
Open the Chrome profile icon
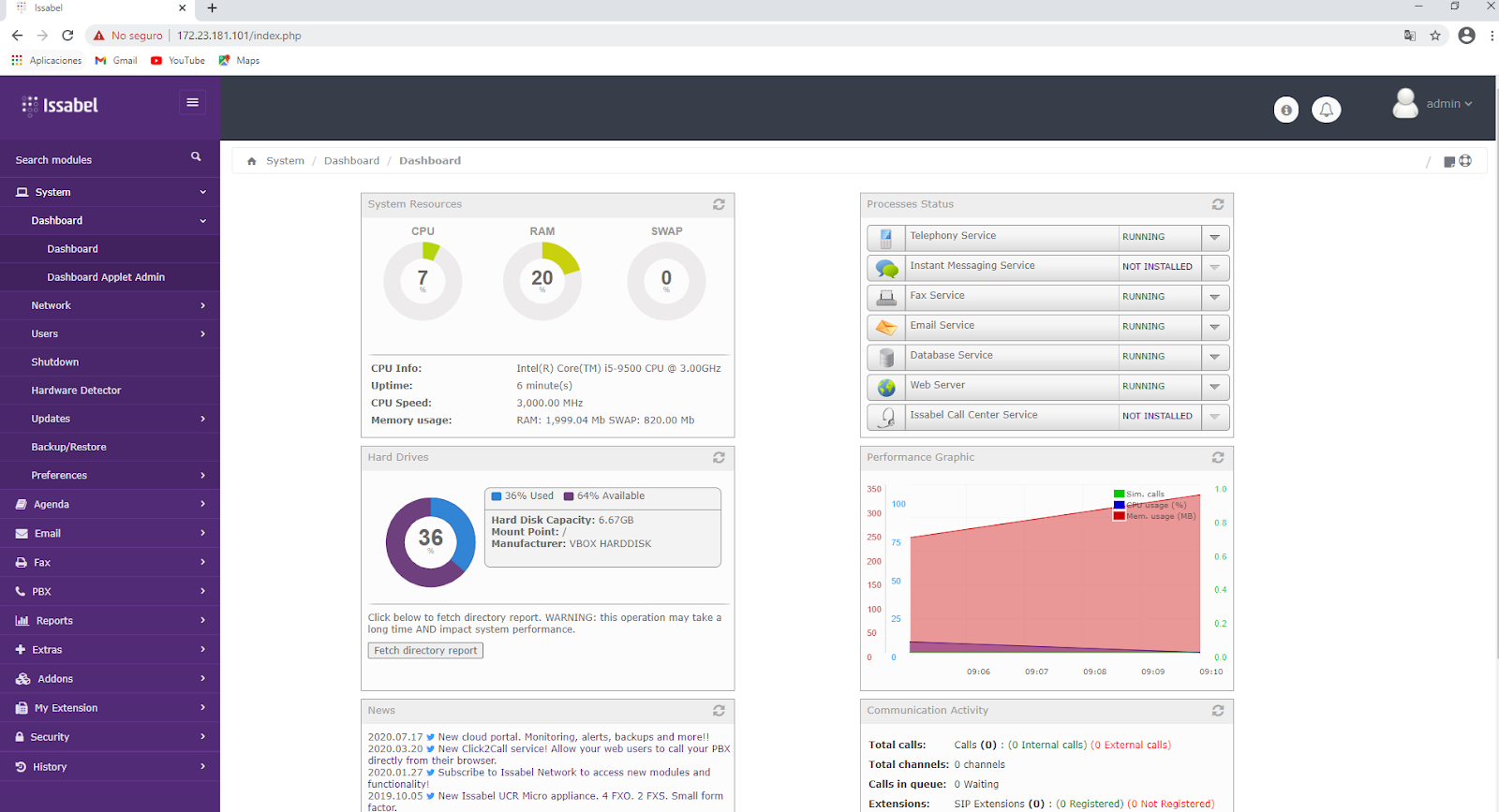coord(1467,36)
